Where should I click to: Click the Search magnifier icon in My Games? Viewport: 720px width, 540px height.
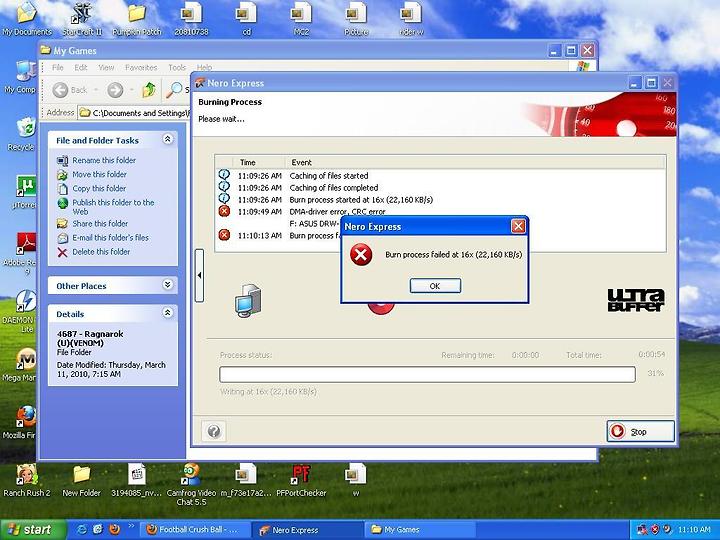174,90
